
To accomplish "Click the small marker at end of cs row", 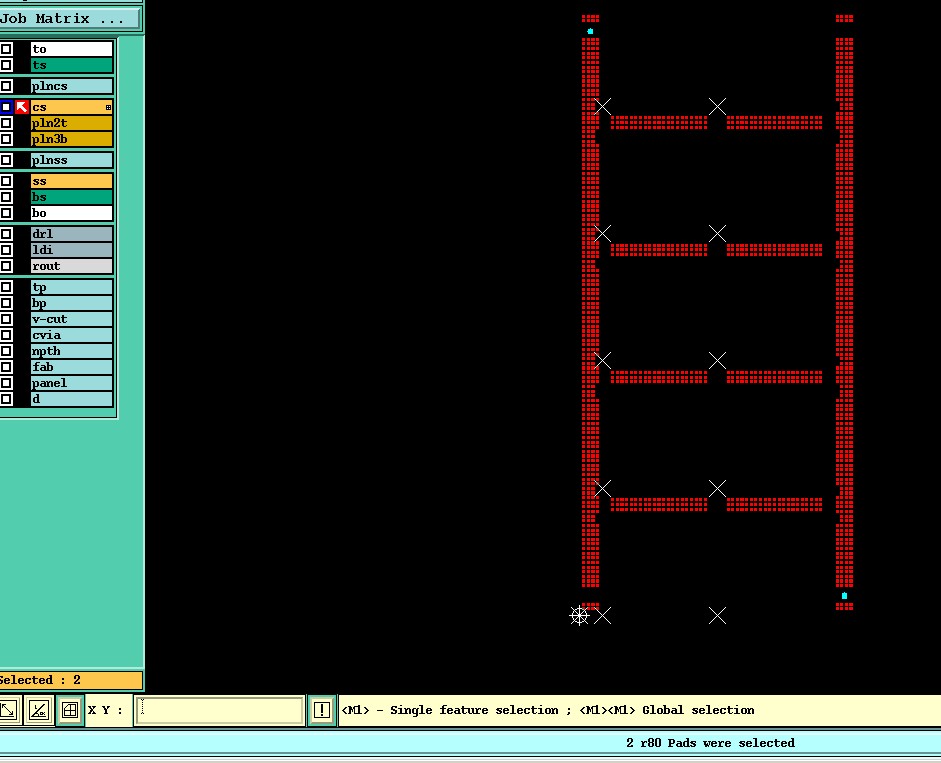I will (x=108, y=107).
